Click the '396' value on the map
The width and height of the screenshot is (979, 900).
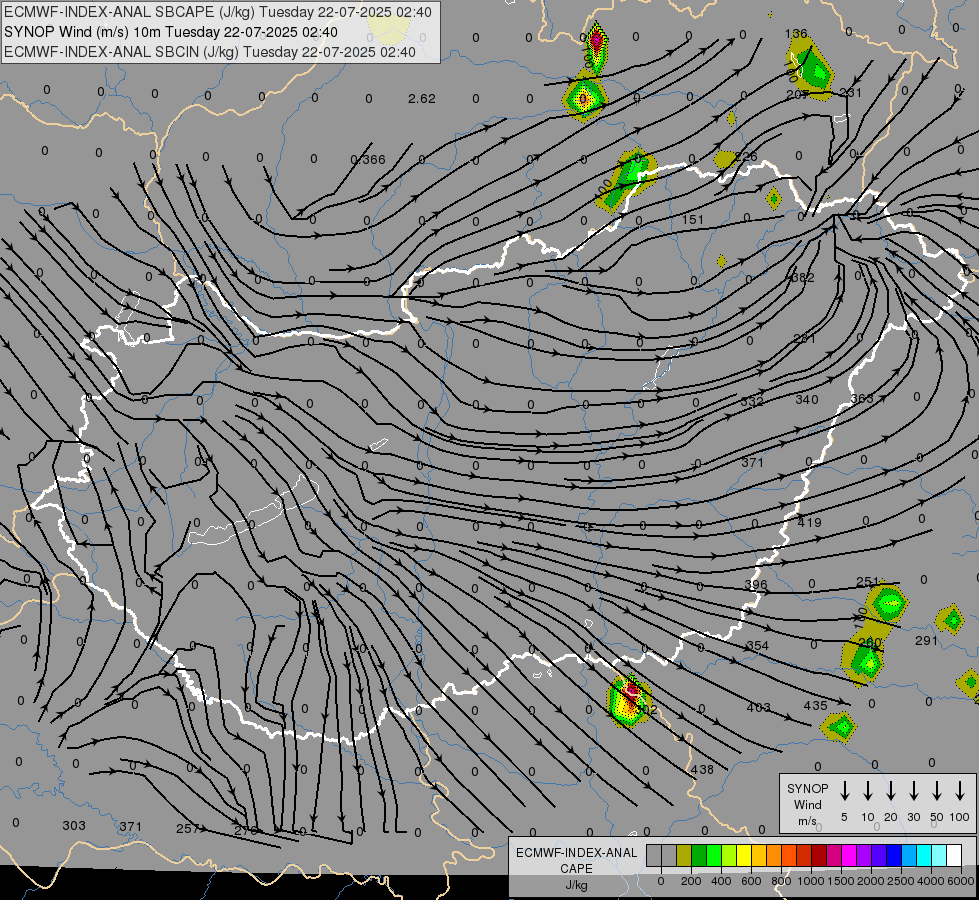(x=755, y=585)
